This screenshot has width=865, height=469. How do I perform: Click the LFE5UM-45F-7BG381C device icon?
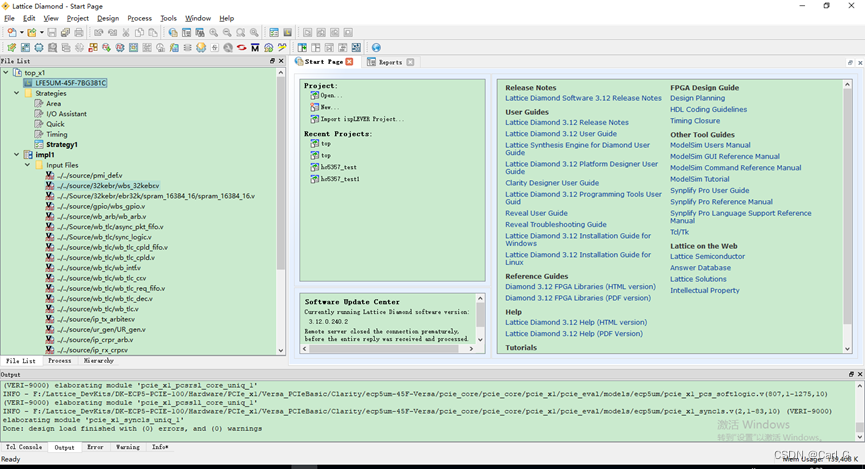point(28,83)
